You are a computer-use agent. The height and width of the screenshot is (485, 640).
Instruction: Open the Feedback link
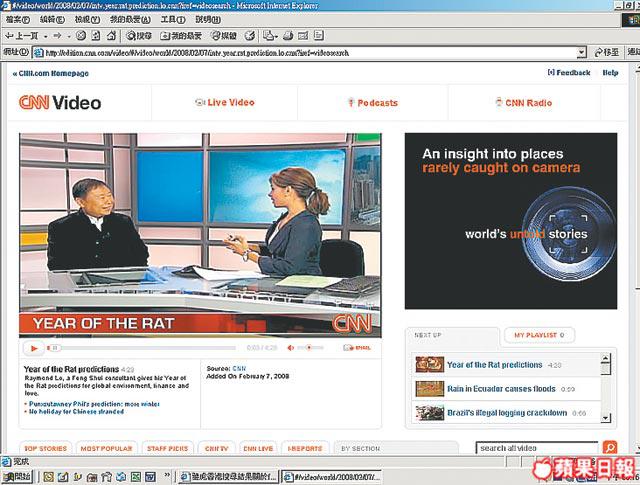[569, 73]
